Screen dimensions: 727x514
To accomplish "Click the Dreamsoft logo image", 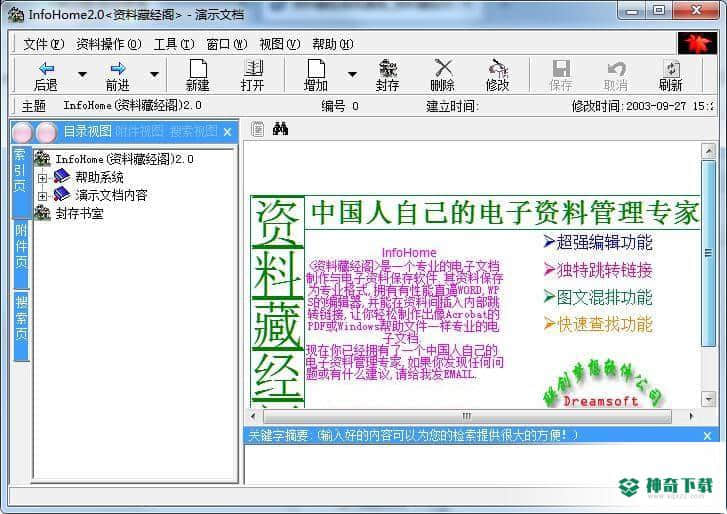I will 602,384.
